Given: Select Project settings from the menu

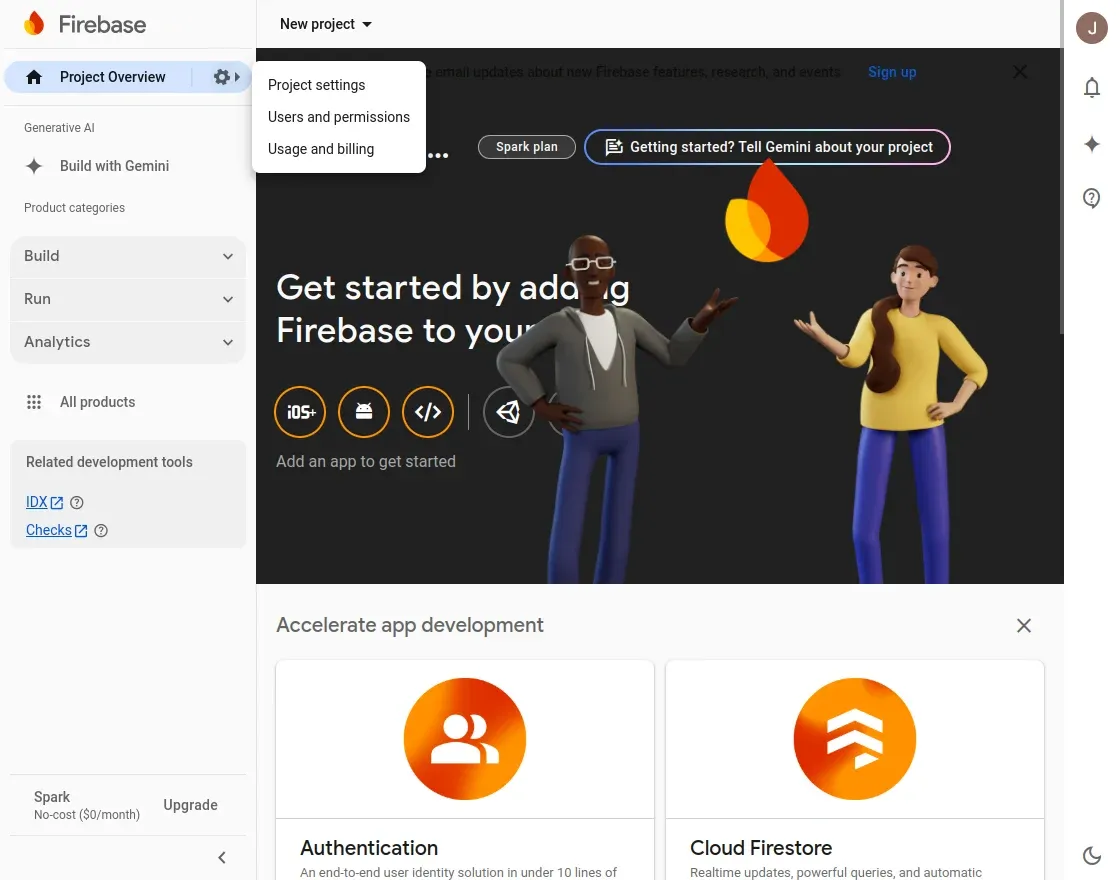Looking at the screenshot, I should pos(339,85).
